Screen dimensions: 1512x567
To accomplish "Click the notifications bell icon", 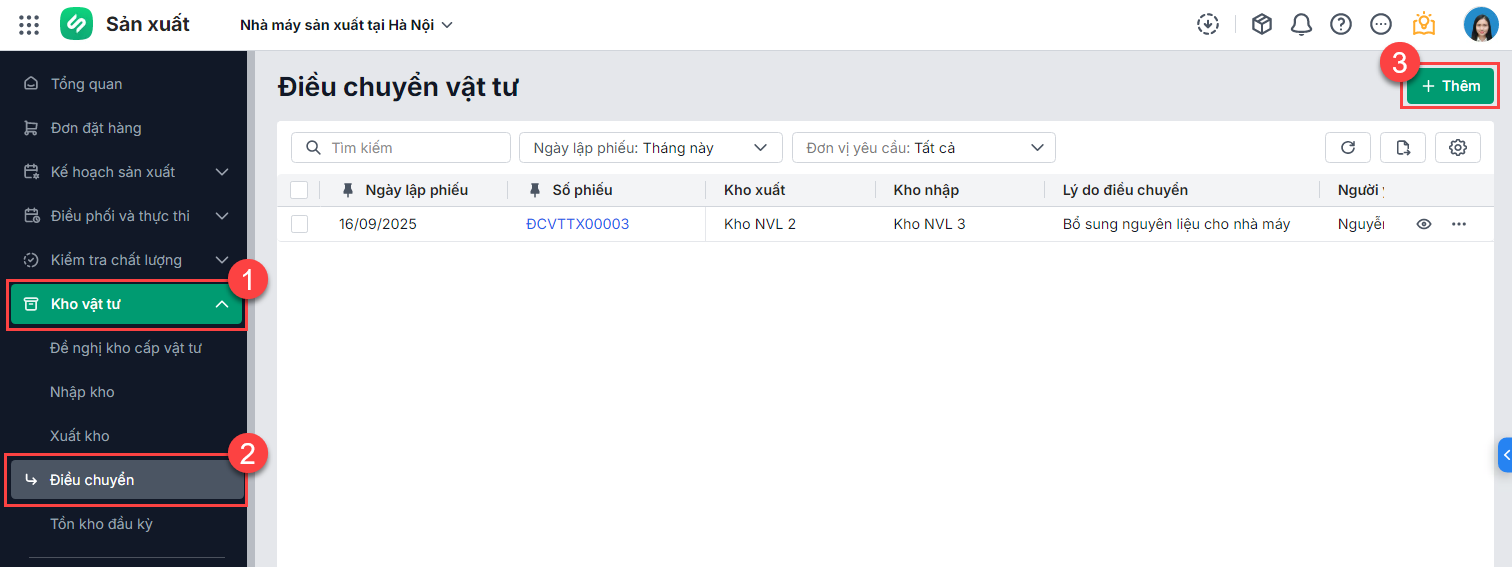I will tap(1301, 25).
